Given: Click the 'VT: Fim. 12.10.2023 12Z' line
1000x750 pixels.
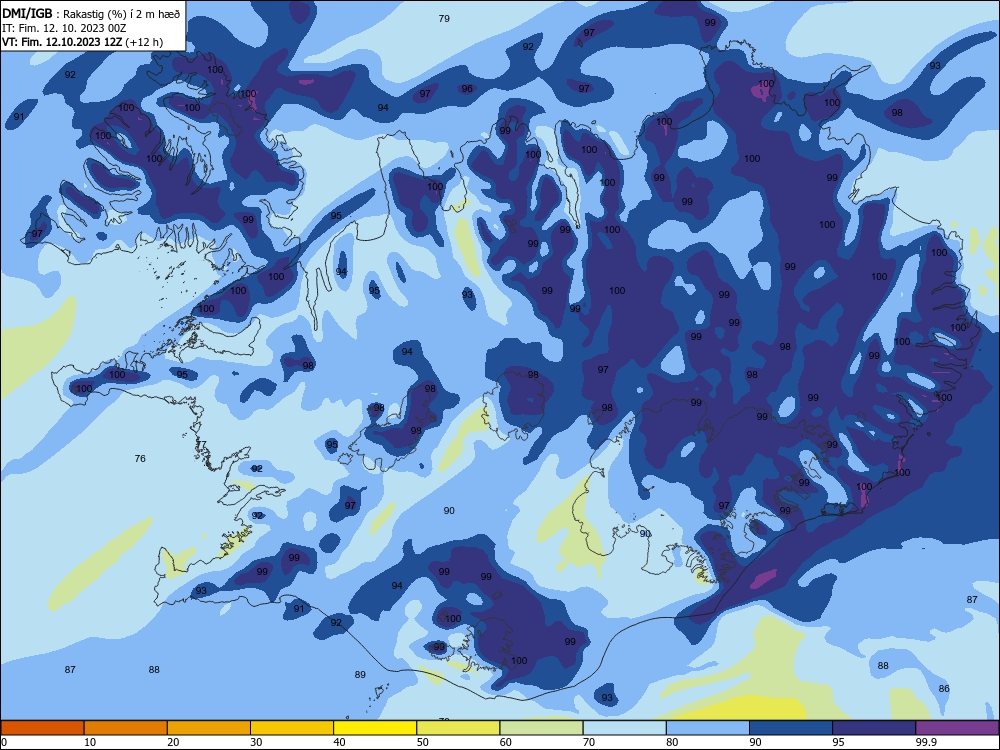Looking at the screenshot, I should point(62,42).
